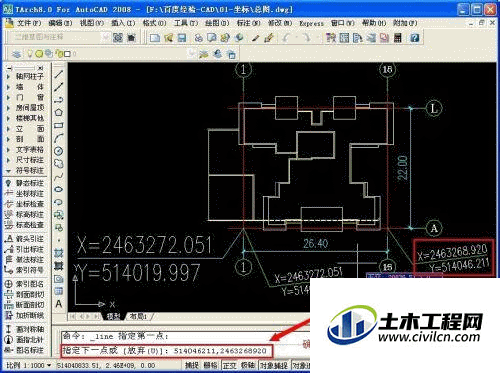Open the 编辑(E) menu
The height and width of the screenshot is (373, 500).
point(60,23)
